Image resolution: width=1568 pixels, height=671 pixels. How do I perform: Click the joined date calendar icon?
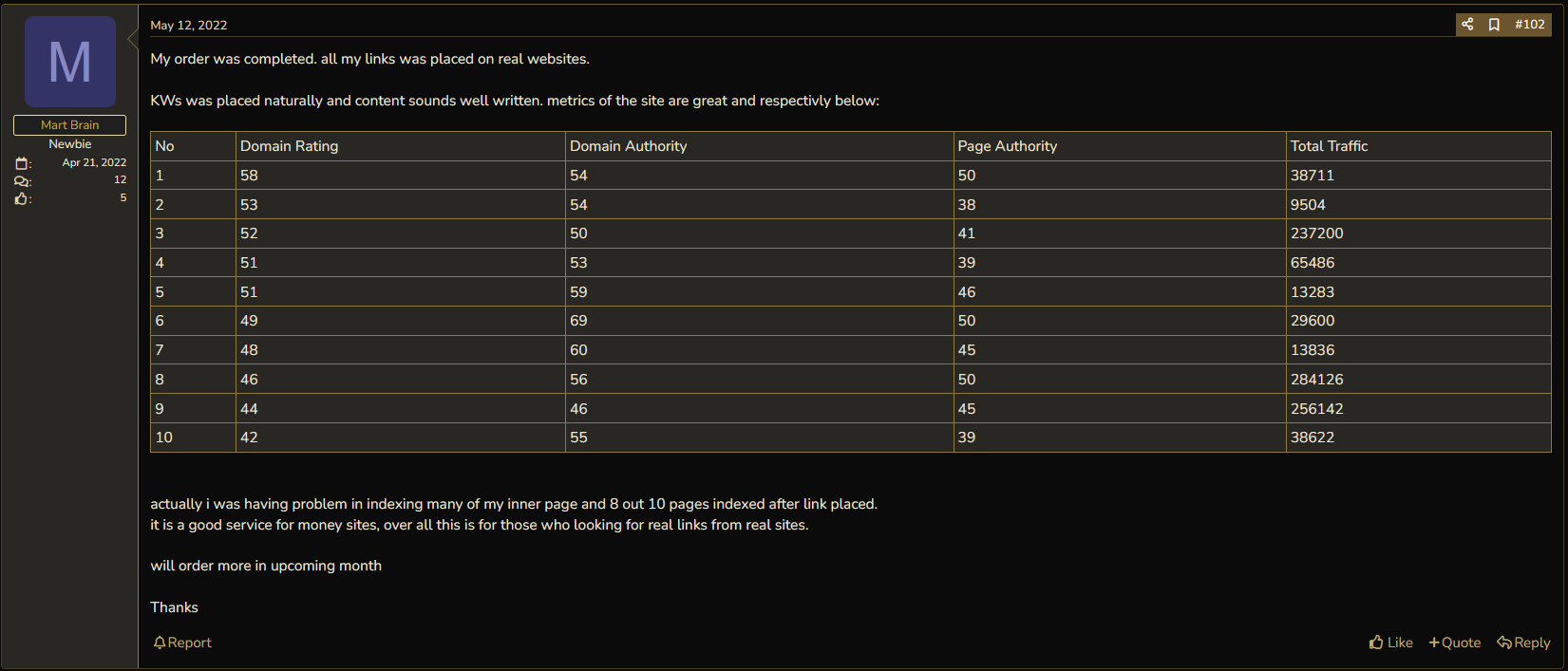(22, 163)
